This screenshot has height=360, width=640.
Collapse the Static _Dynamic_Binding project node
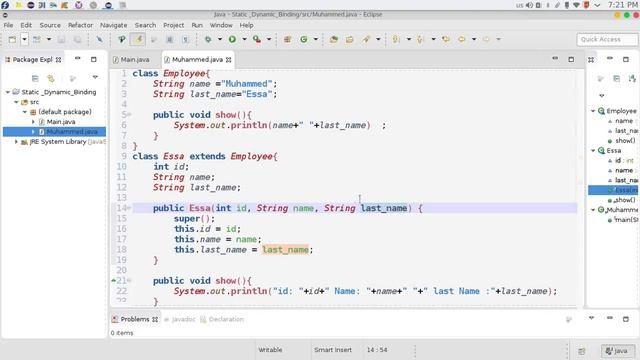(x=8, y=92)
